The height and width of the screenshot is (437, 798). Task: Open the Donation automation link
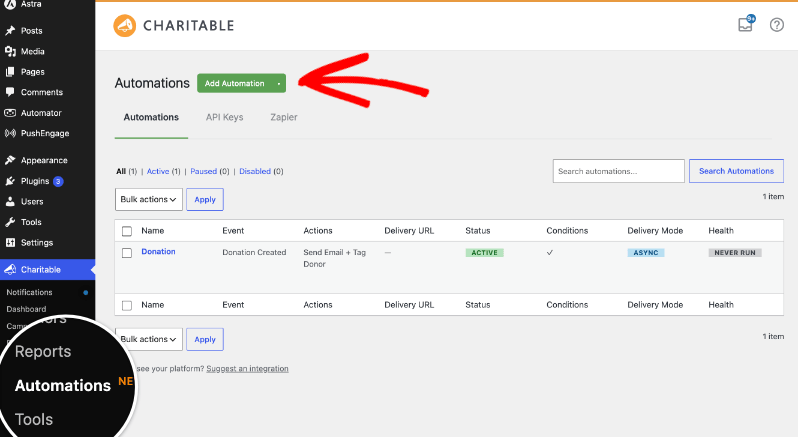click(x=158, y=251)
